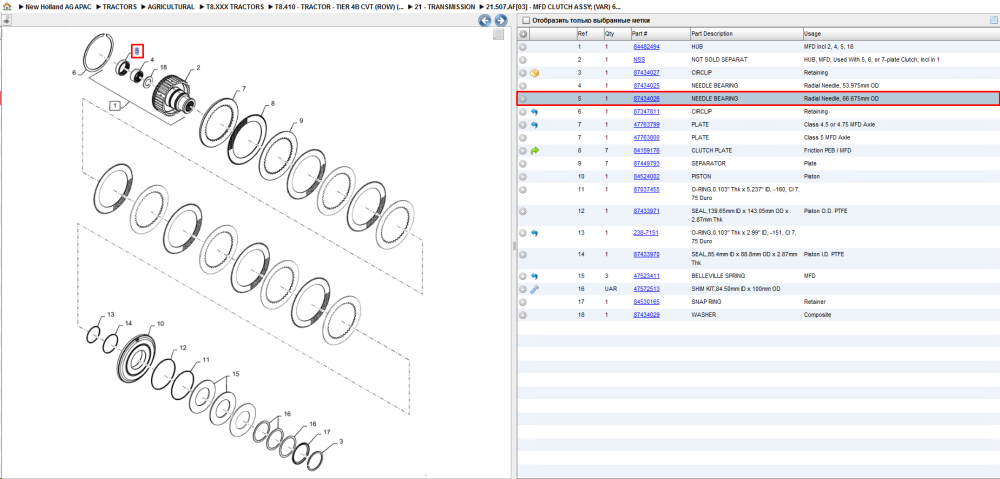Click the add-all icon in table header
Image resolution: width=1000 pixels, height=479 pixels.
coord(523,34)
